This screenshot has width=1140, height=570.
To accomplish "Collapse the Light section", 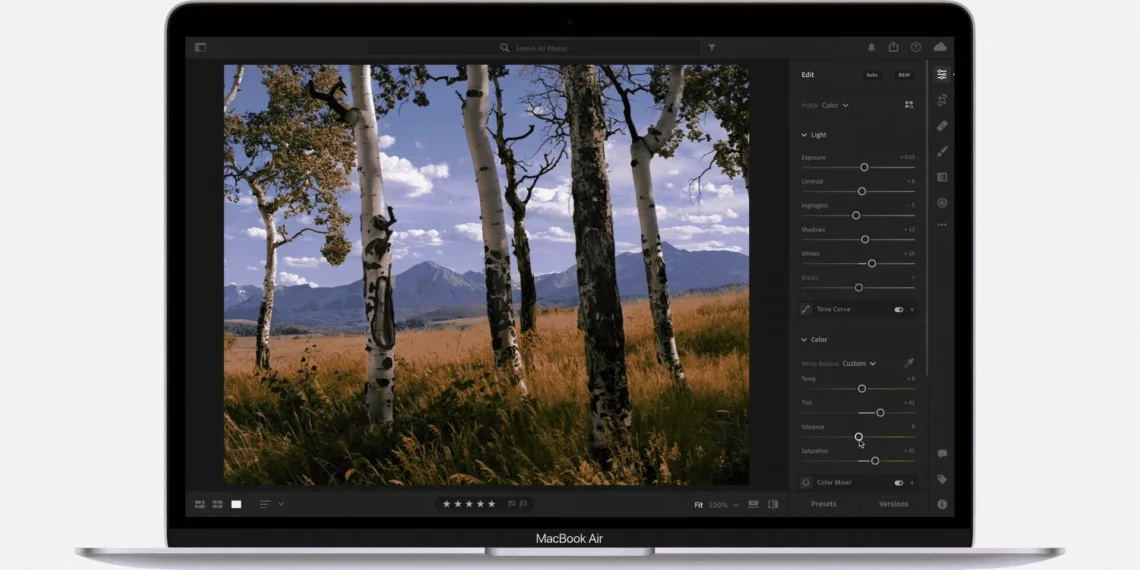I will (804, 135).
